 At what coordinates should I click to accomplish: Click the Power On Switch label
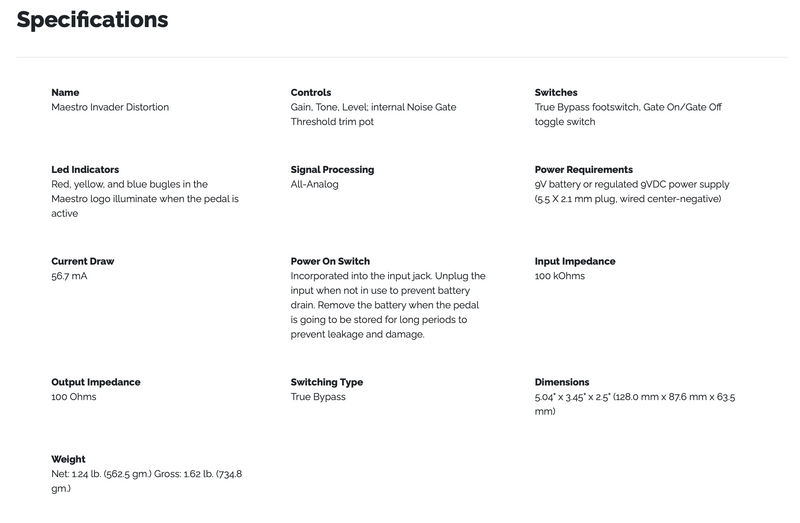[330, 262]
